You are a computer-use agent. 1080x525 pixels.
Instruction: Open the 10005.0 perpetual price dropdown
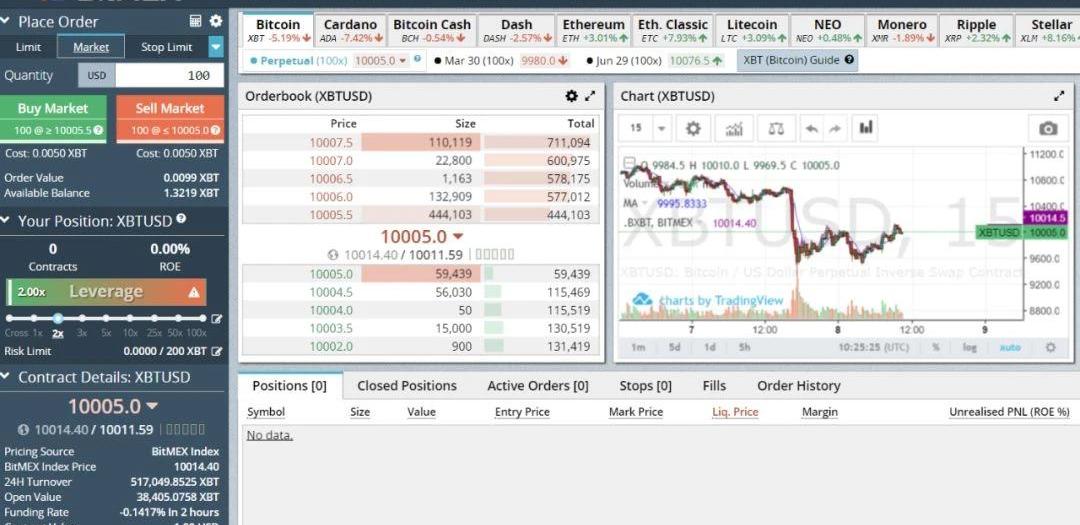click(x=403, y=61)
